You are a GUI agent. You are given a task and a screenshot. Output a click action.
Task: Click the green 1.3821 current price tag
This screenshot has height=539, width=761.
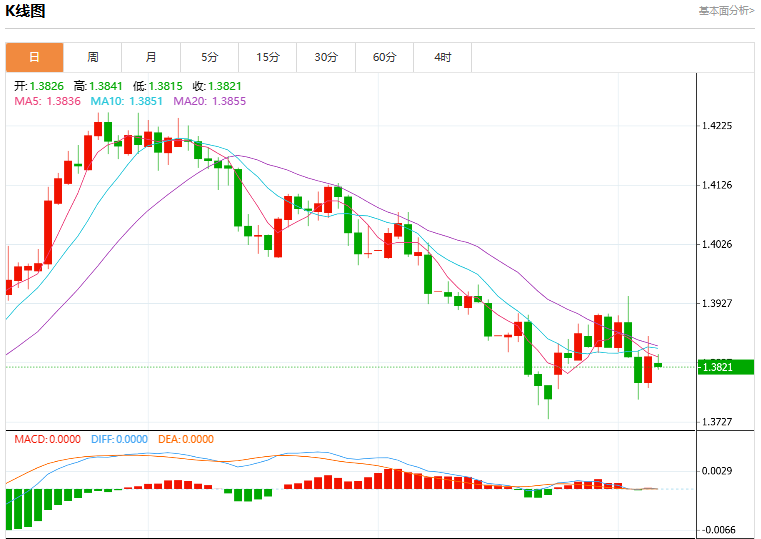click(x=726, y=367)
